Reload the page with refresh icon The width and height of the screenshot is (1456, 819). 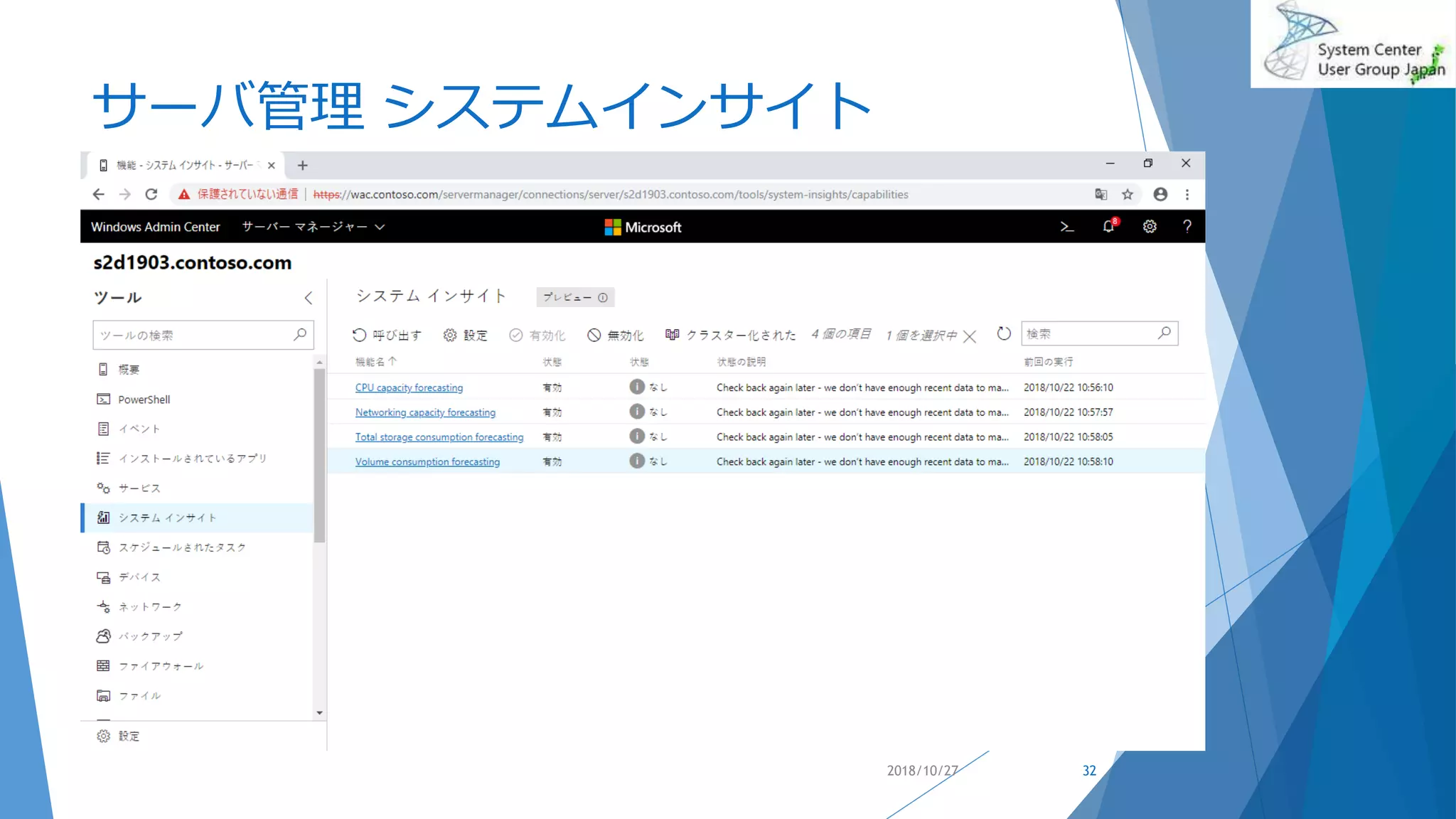151,194
